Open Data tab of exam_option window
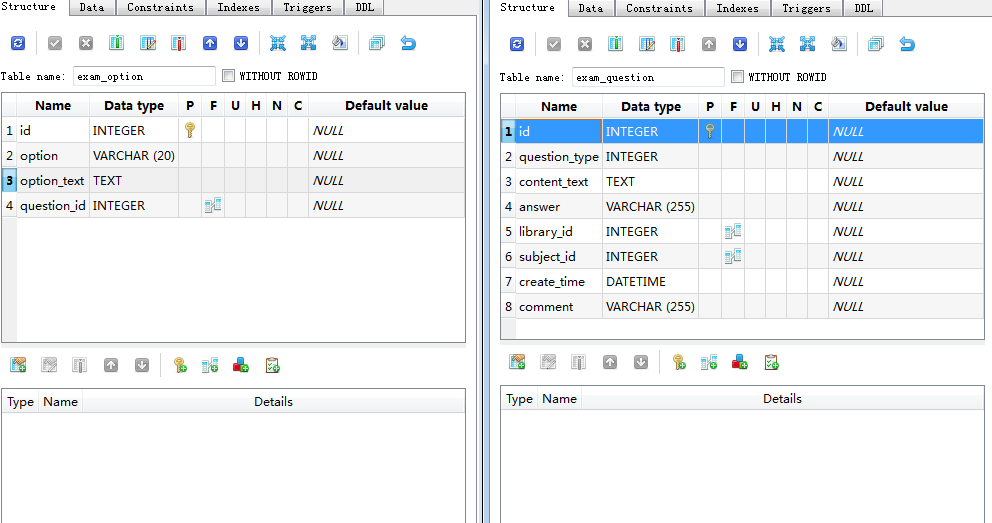 click(x=92, y=8)
